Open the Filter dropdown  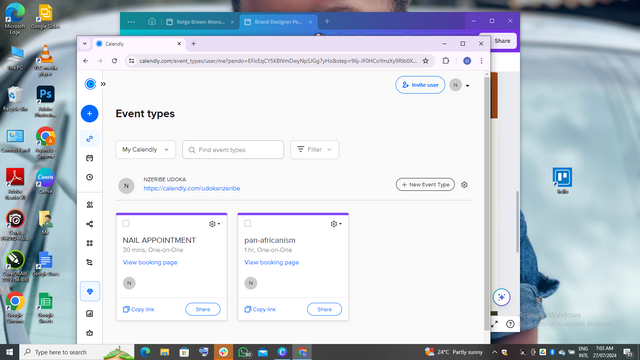[x=315, y=150]
